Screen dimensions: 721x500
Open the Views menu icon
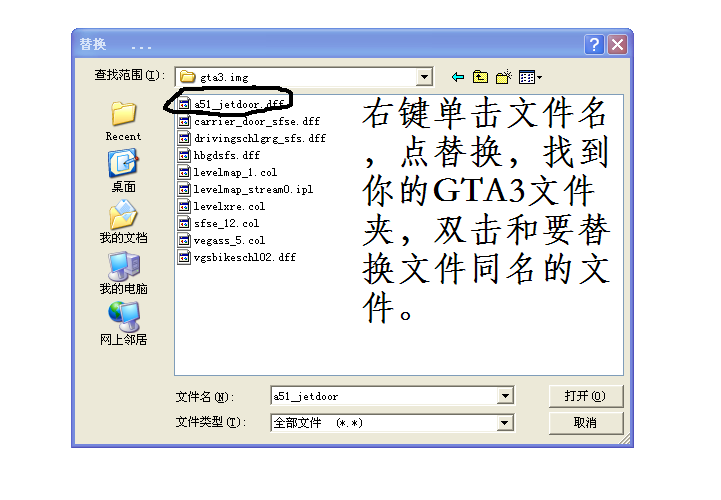pyautogui.click(x=530, y=77)
